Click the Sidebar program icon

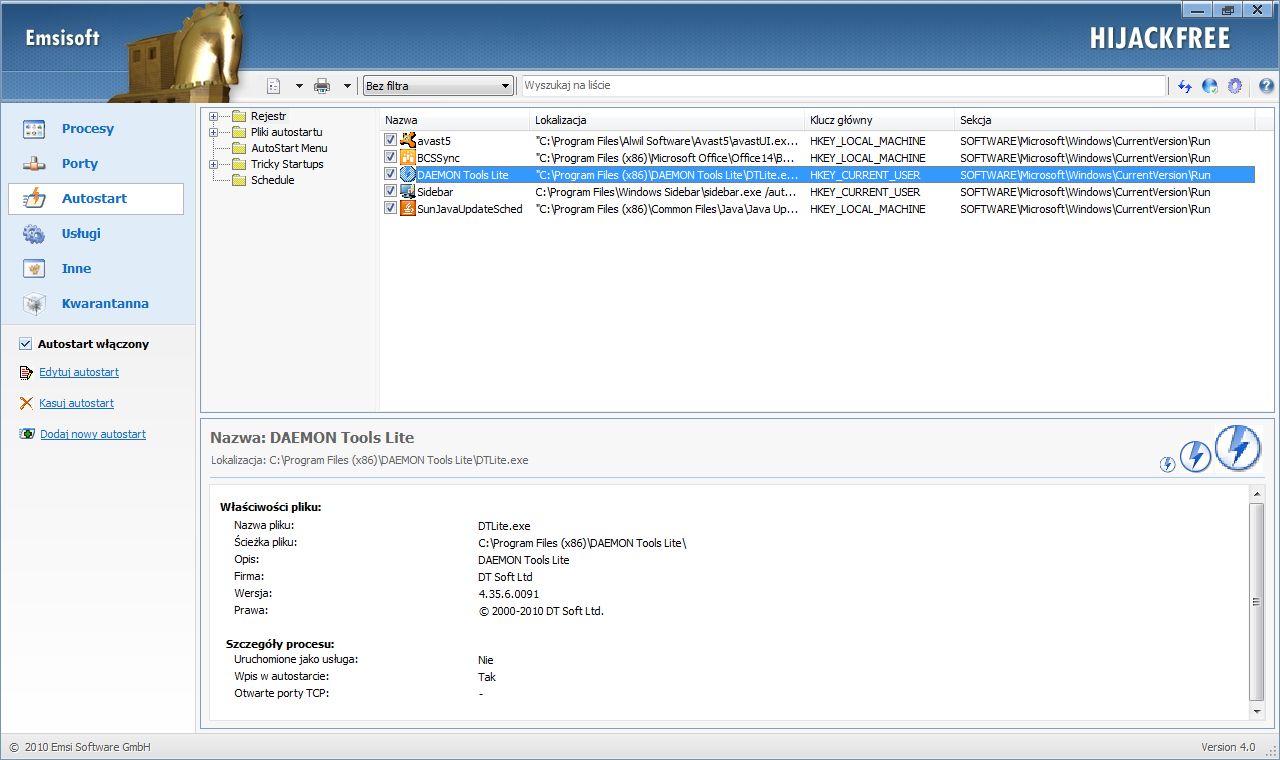408,192
